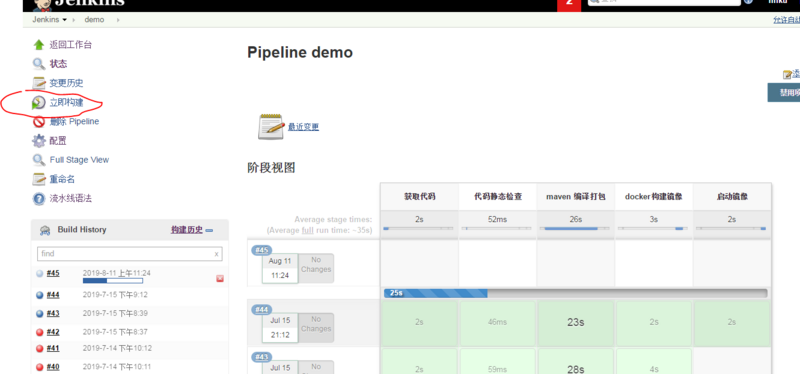Click the question mark icon beside 流水线语法
The height and width of the screenshot is (374, 800).
pos(39,198)
